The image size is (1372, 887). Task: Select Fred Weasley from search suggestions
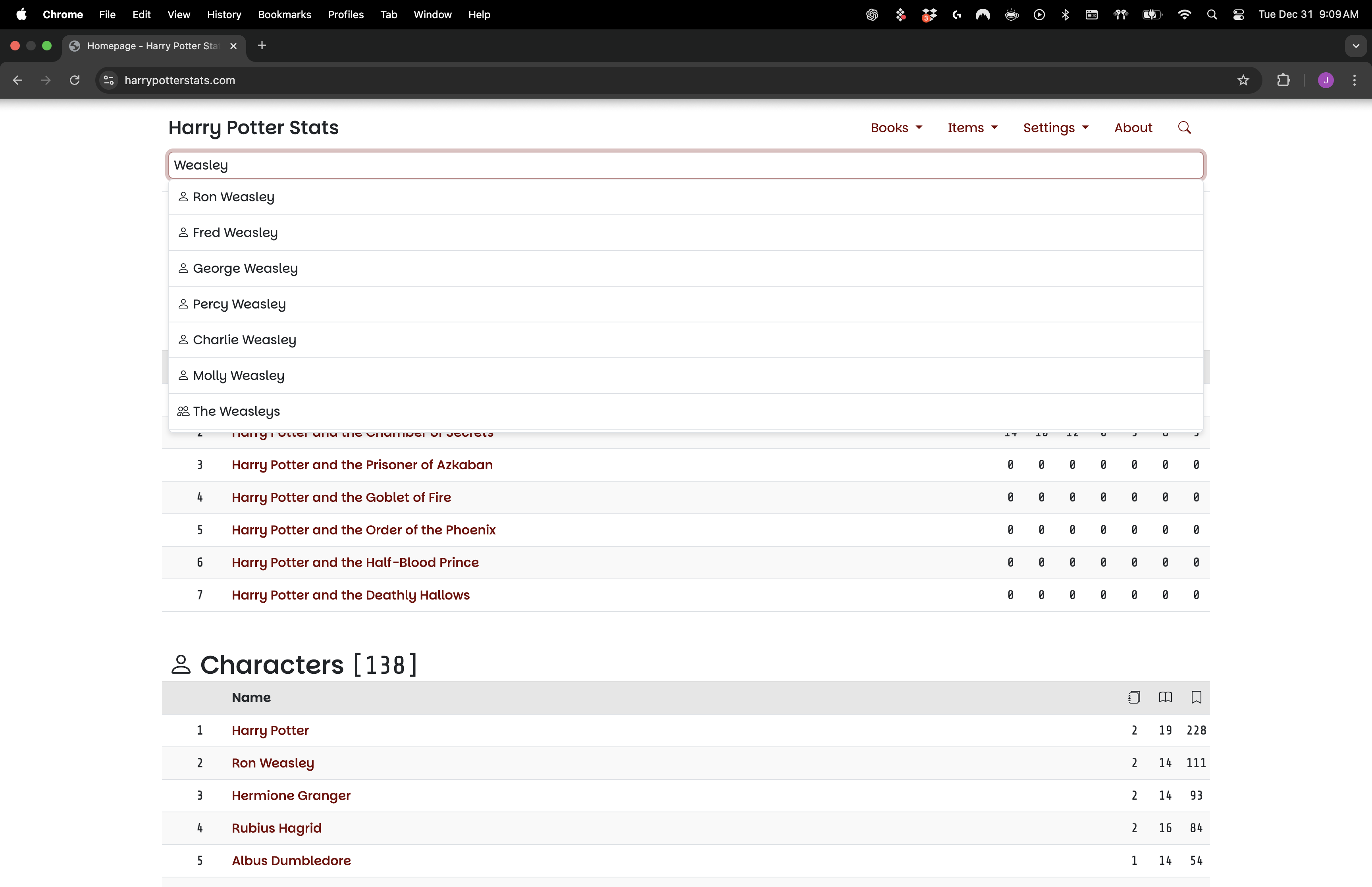pyautogui.click(x=235, y=233)
